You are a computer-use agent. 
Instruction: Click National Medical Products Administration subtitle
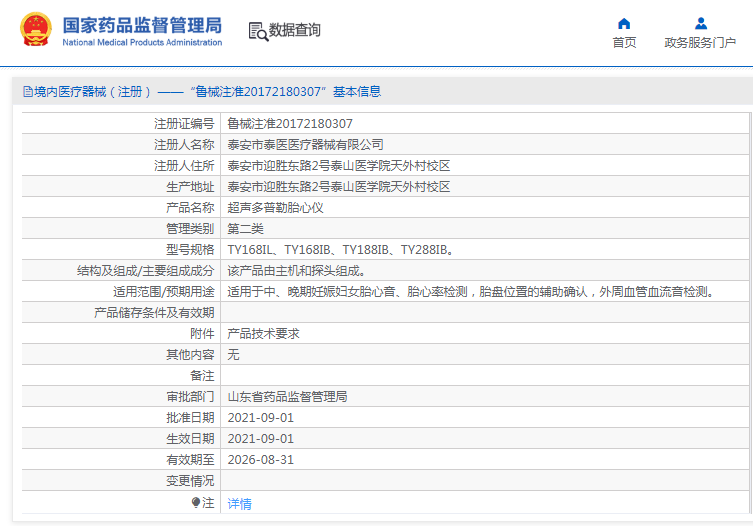[142, 42]
